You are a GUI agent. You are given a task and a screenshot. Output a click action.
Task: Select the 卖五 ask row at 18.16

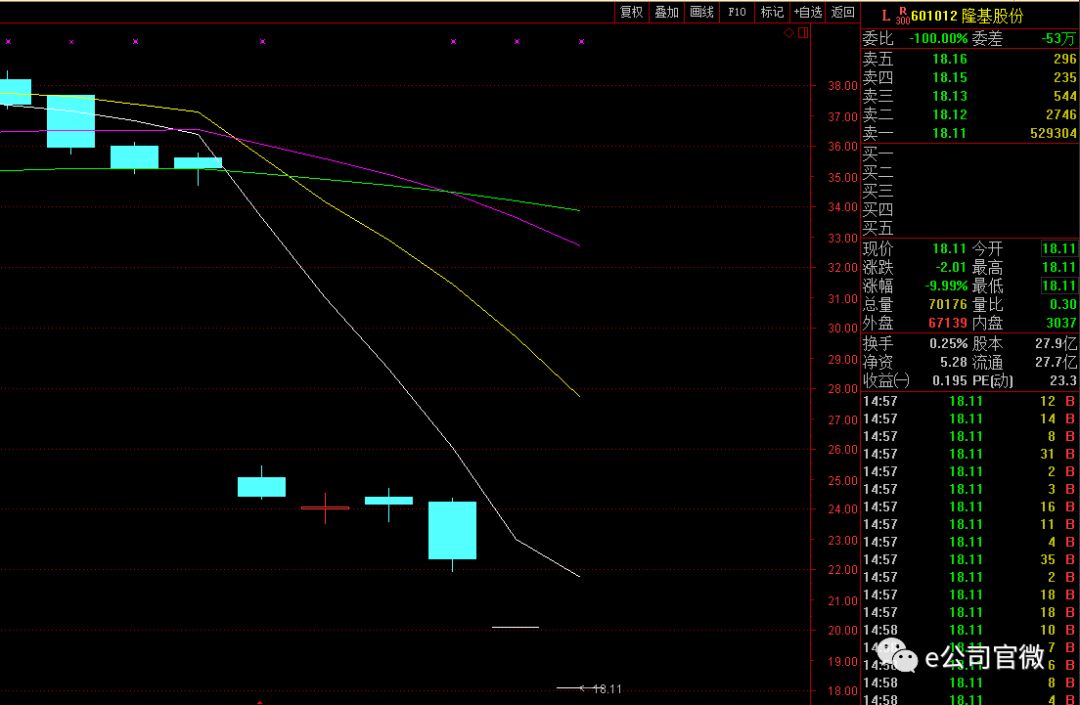[x=970, y=59]
